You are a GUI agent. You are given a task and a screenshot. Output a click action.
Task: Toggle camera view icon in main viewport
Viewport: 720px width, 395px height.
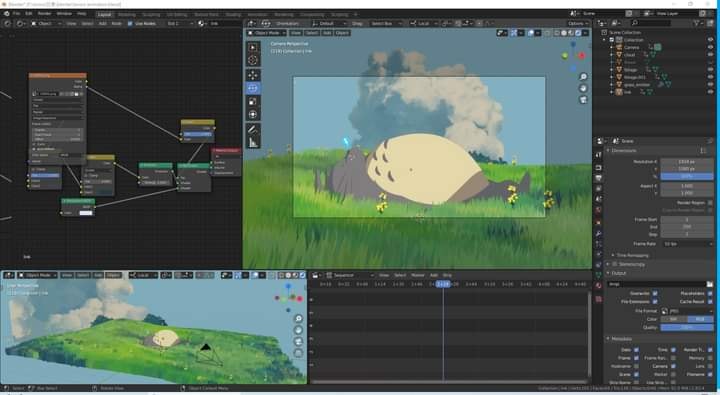tap(583, 100)
